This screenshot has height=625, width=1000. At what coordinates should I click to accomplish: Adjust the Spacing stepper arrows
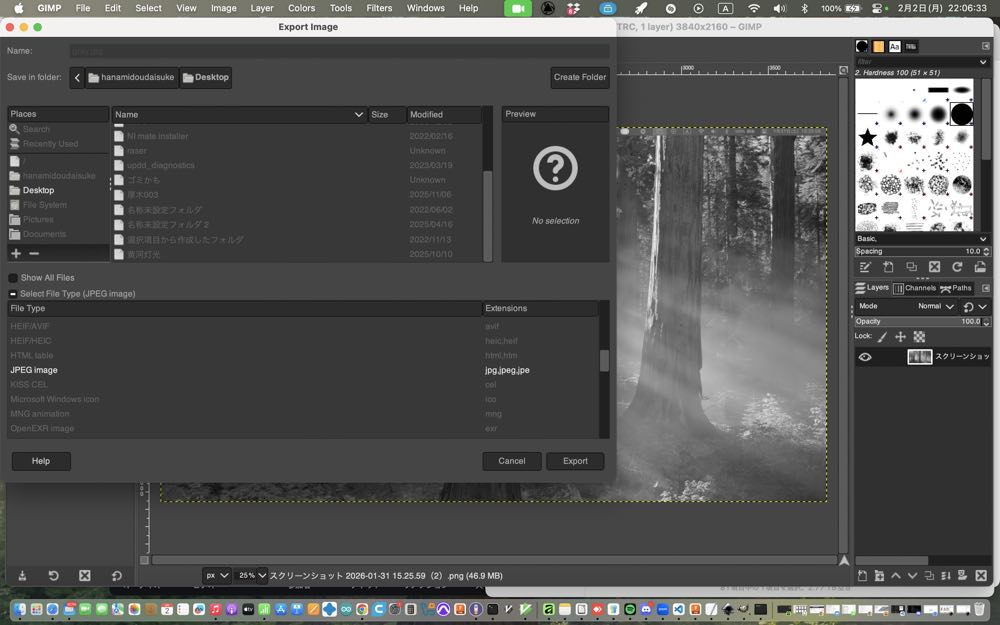click(x=987, y=251)
